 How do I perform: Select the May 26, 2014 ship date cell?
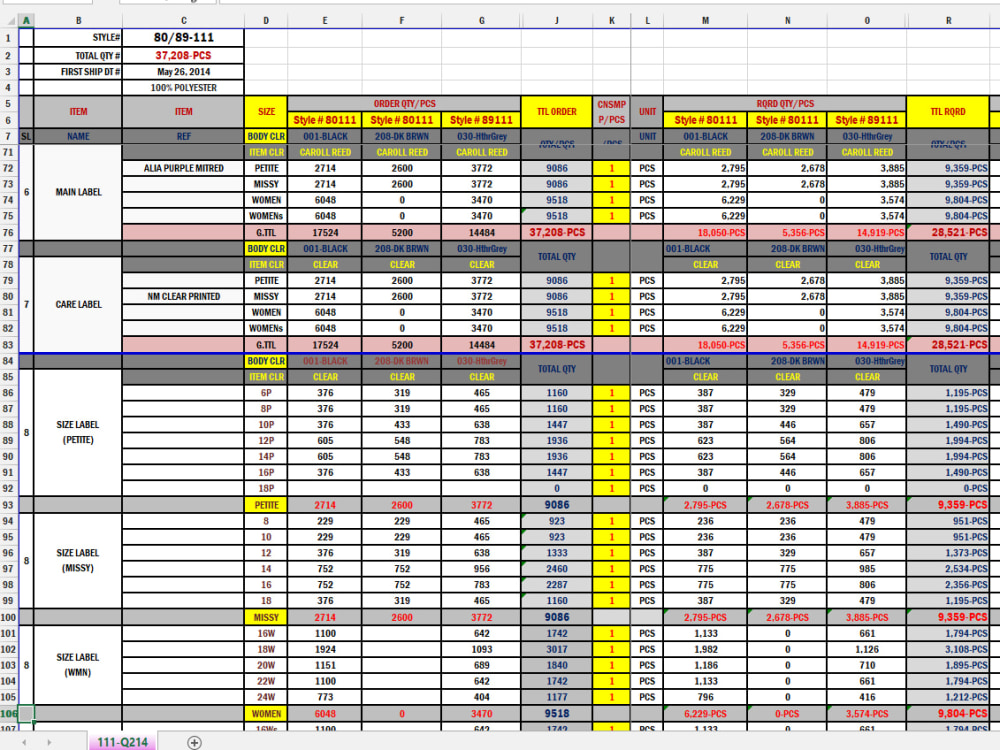coord(183,71)
